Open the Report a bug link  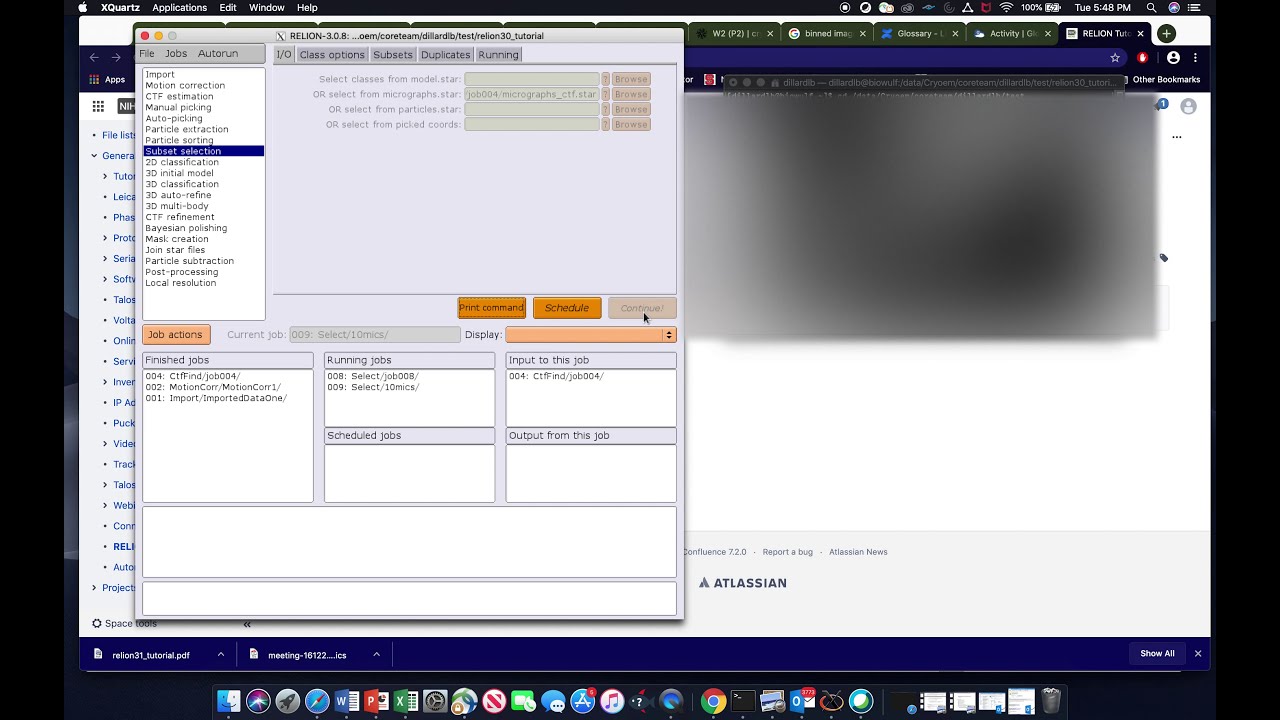pos(787,552)
